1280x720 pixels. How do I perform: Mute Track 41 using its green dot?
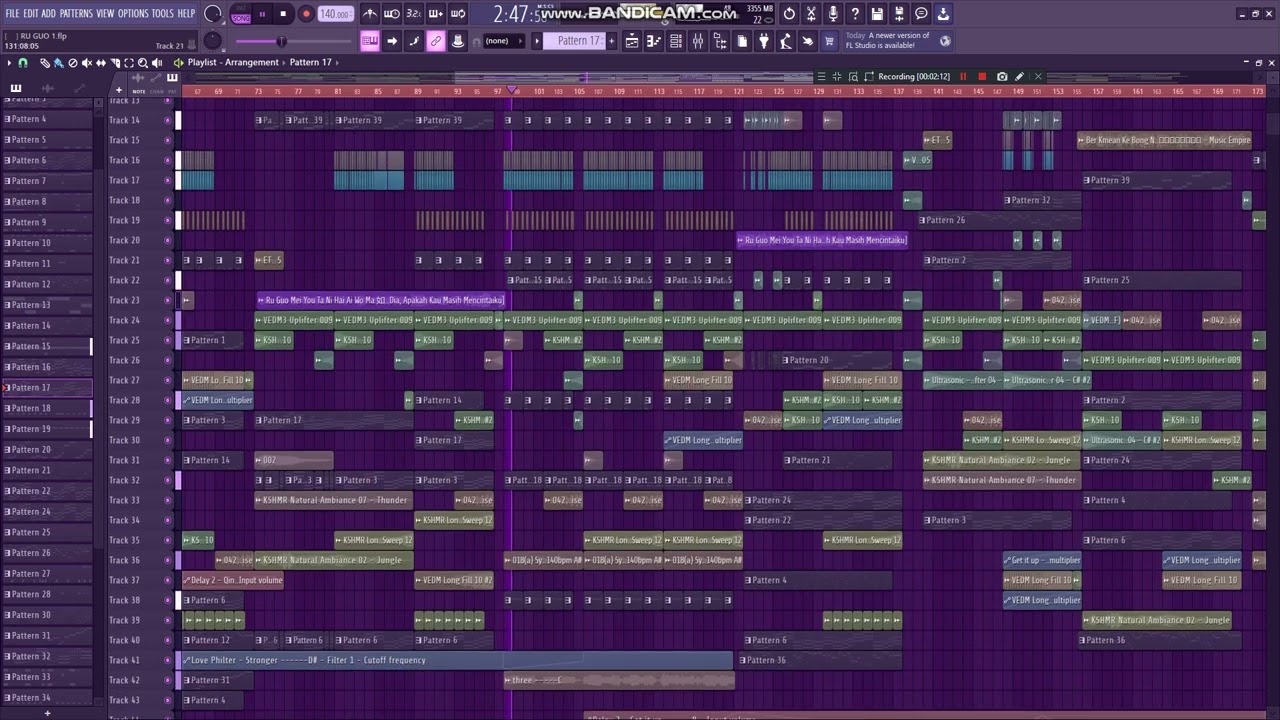pos(168,660)
